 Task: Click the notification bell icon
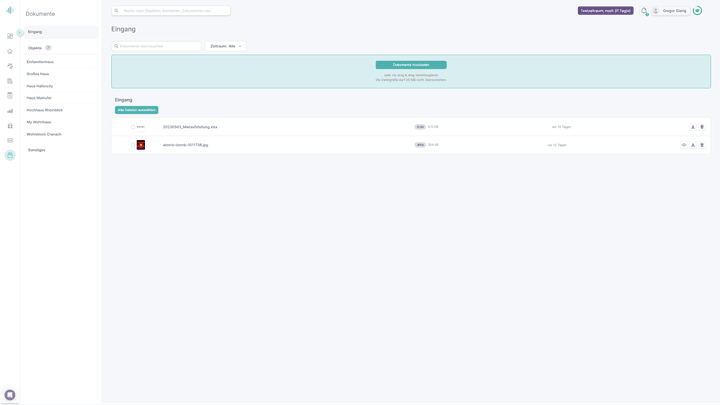(x=645, y=11)
